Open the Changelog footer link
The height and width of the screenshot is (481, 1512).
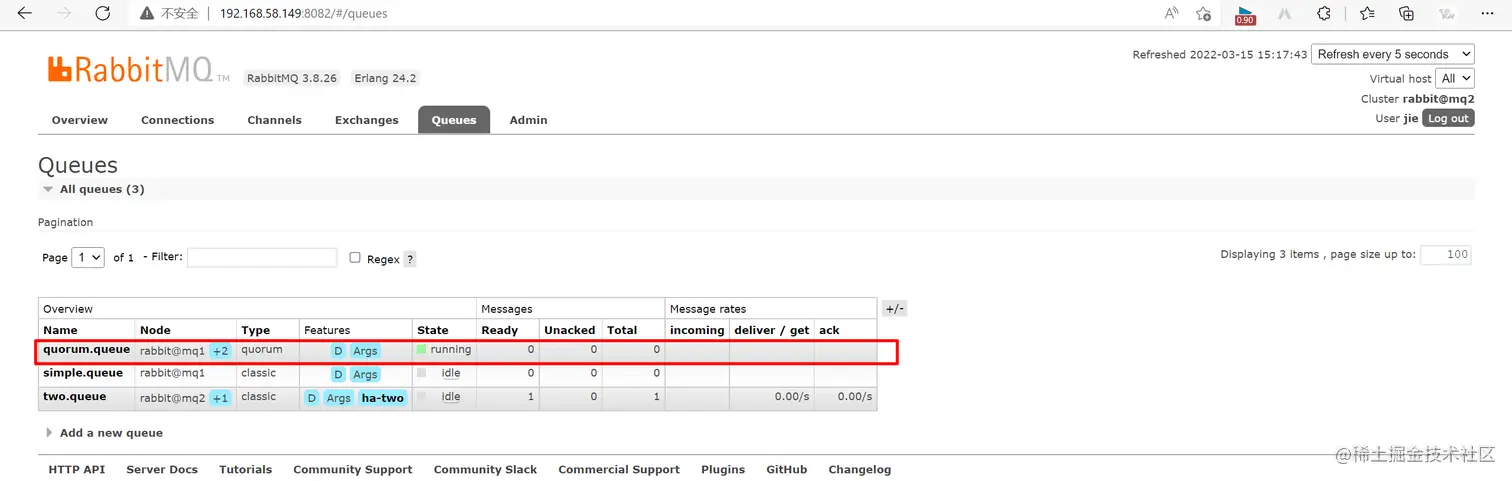tap(860, 469)
